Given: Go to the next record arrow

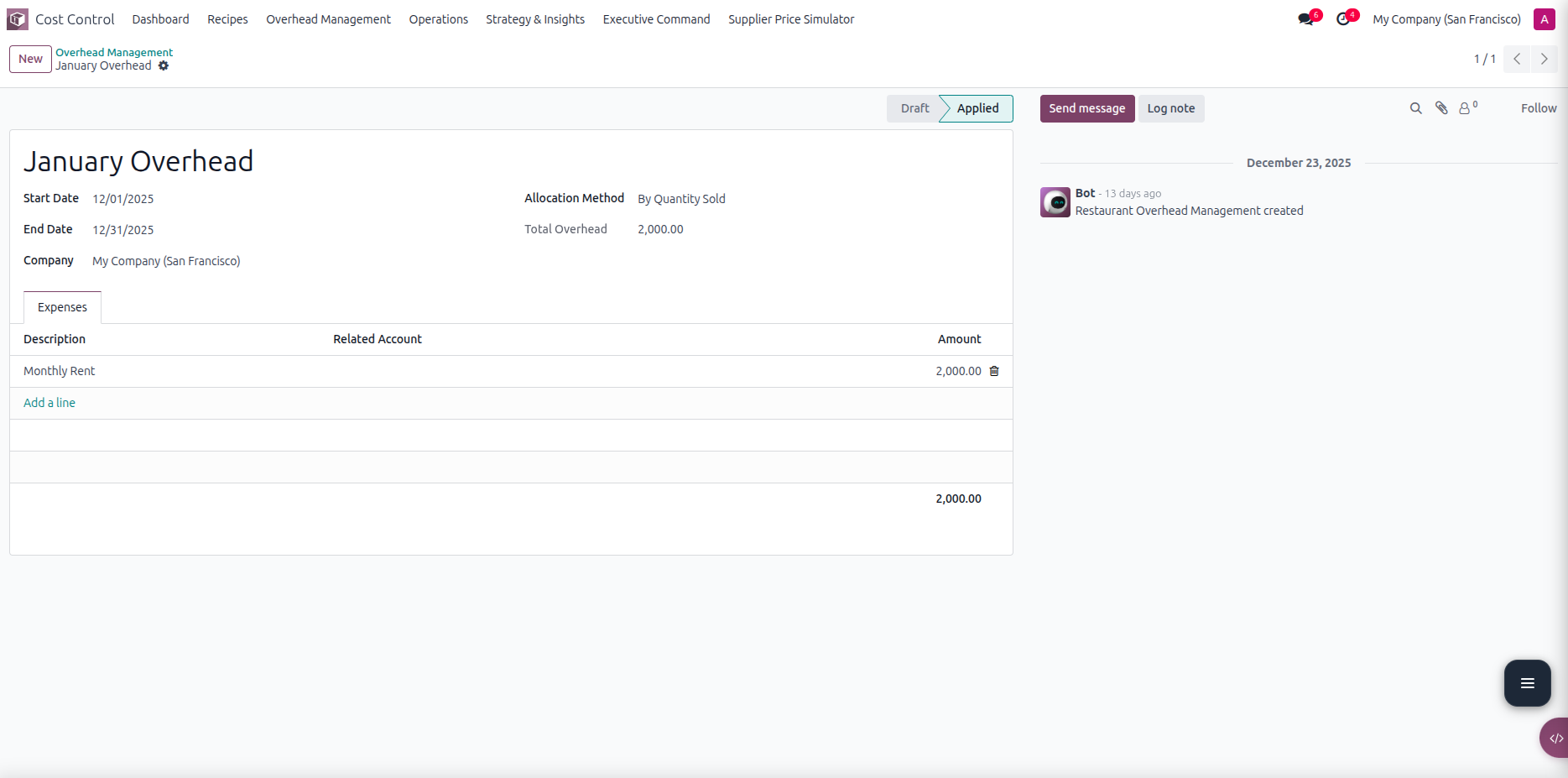Looking at the screenshot, I should [1544, 59].
